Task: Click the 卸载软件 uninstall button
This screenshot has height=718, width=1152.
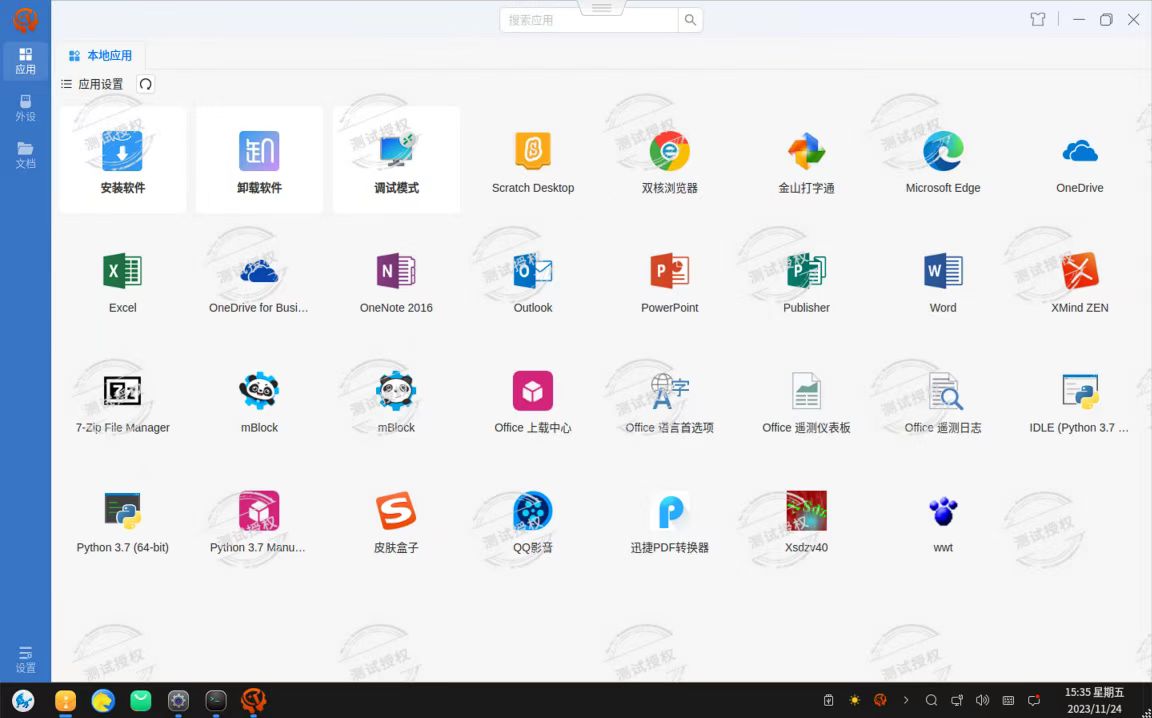Action: click(x=259, y=160)
